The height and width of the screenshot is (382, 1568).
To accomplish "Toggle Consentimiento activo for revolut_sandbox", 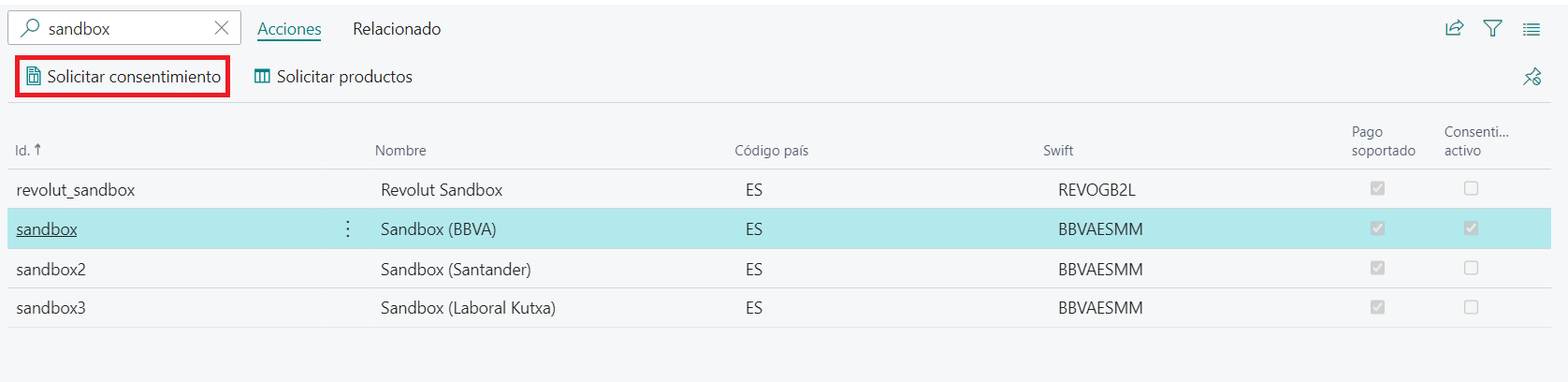I will [1471, 189].
